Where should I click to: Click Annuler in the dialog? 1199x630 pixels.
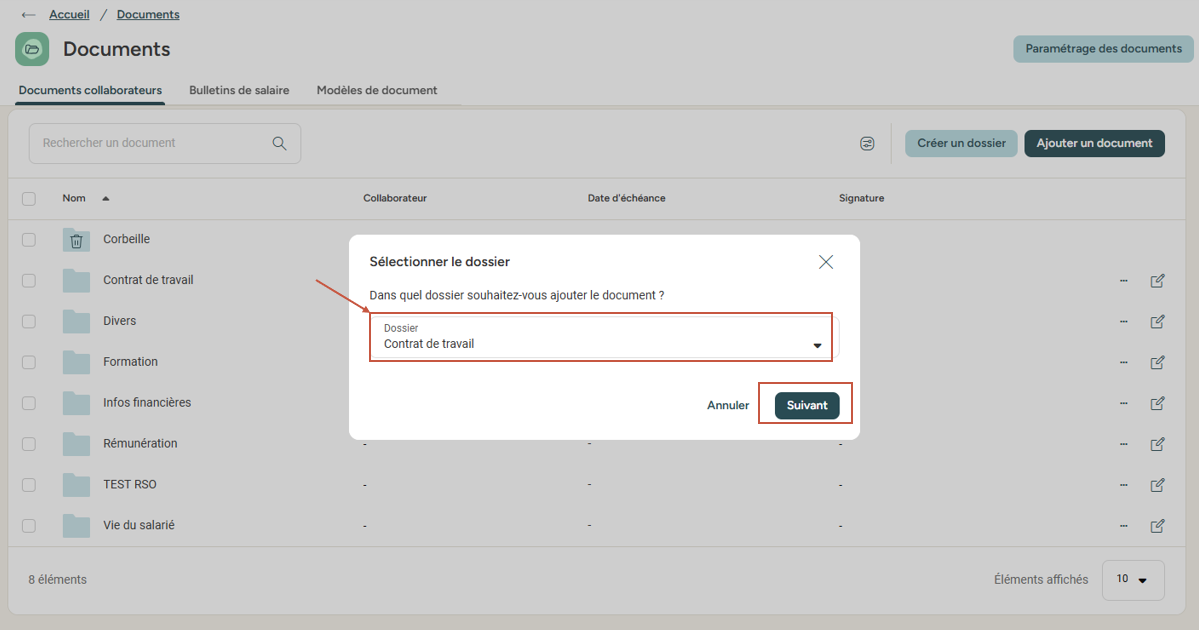[x=728, y=405]
